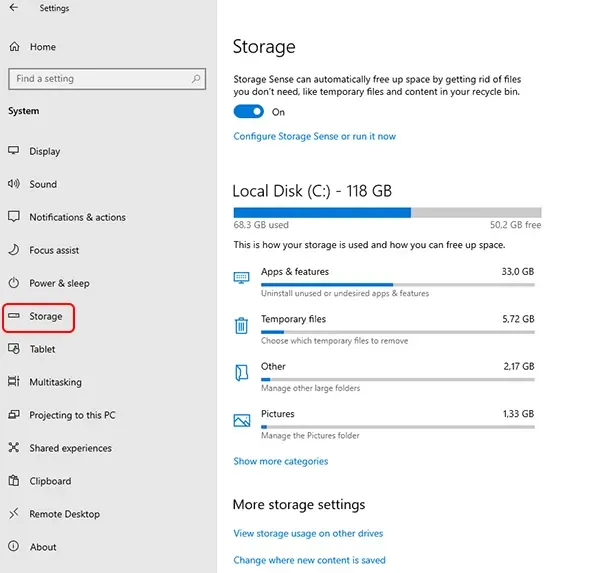Viewport: 600px width, 573px height.
Task: Select Multitasking in the sidebar
Action: coord(55,382)
